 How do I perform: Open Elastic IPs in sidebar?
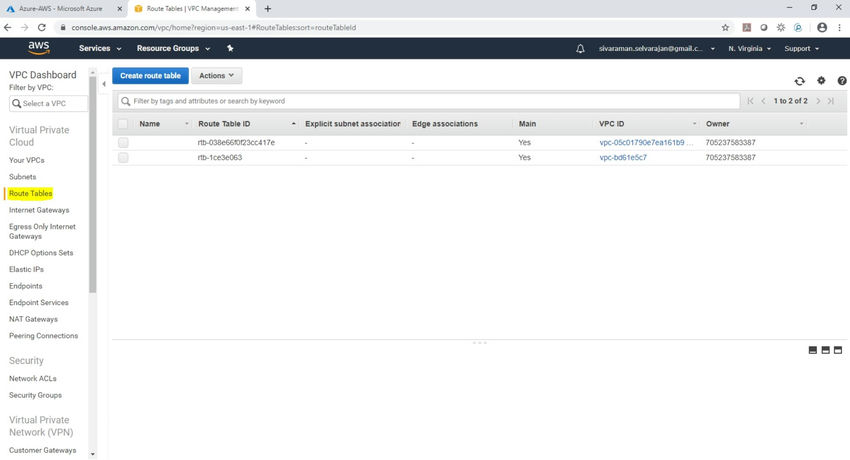tap(26, 269)
